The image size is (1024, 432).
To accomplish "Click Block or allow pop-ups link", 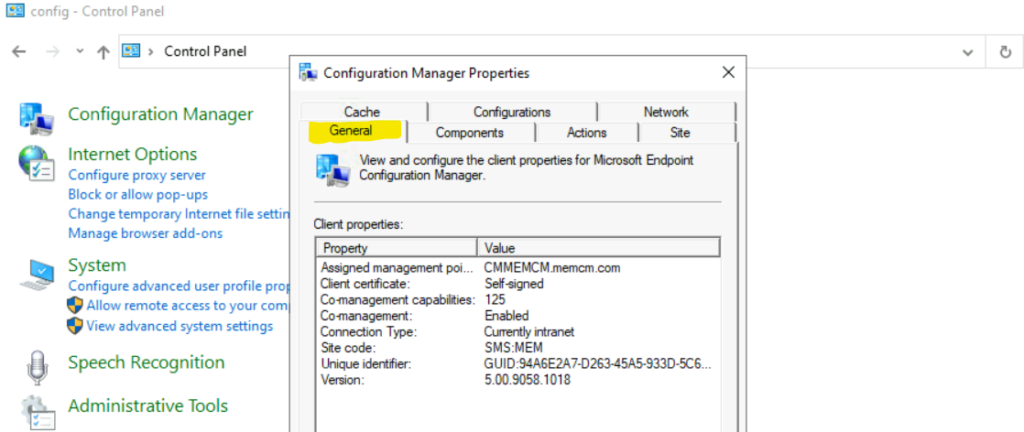I will (x=138, y=194).
